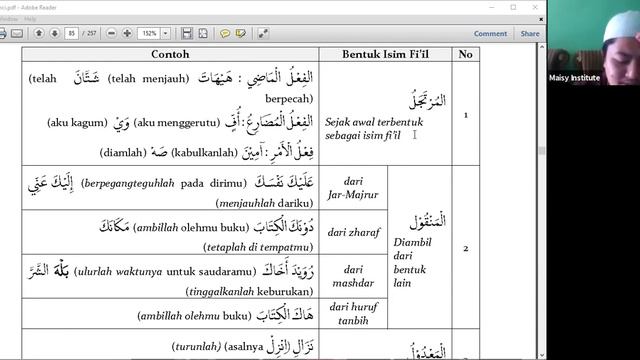This screenshot has height=360, width=640.
Task: Click the page number field showing 85
Action: (x=71, y=33)
